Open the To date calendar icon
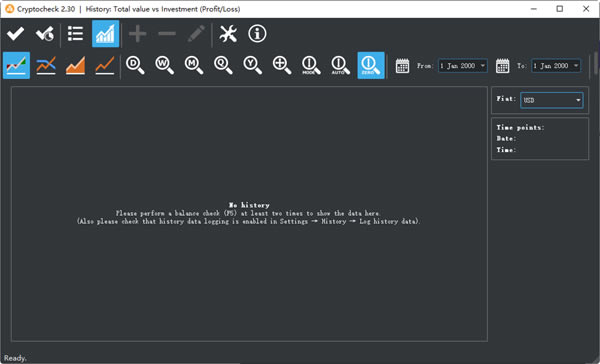Screen dimensions: 600x364 click(x=502, y=66)
